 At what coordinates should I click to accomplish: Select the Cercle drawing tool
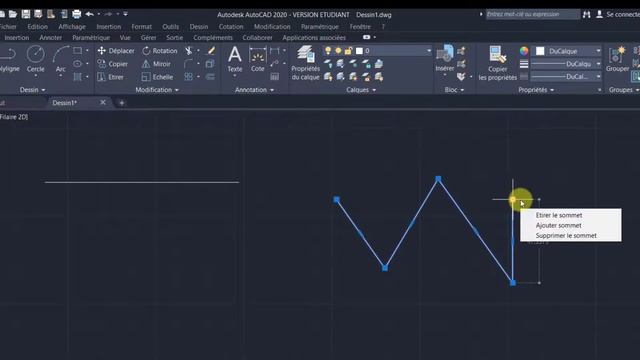(36, 59)
